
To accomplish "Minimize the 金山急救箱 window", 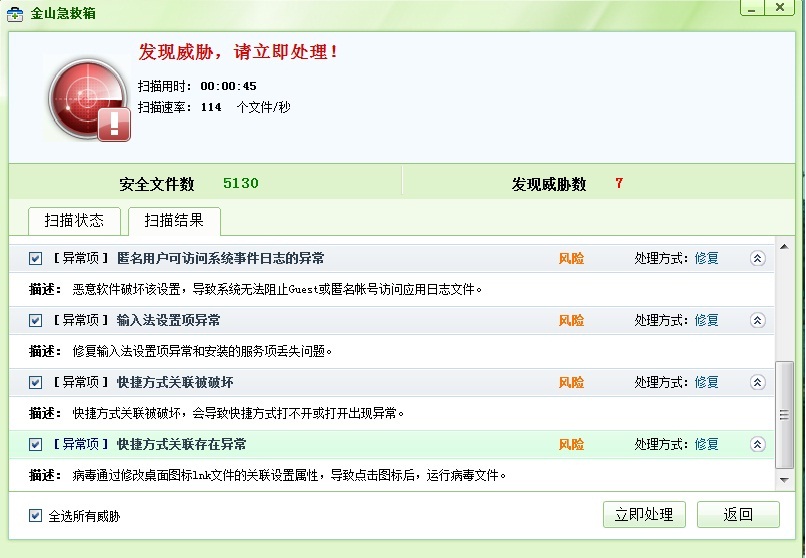I will point(752,8).
